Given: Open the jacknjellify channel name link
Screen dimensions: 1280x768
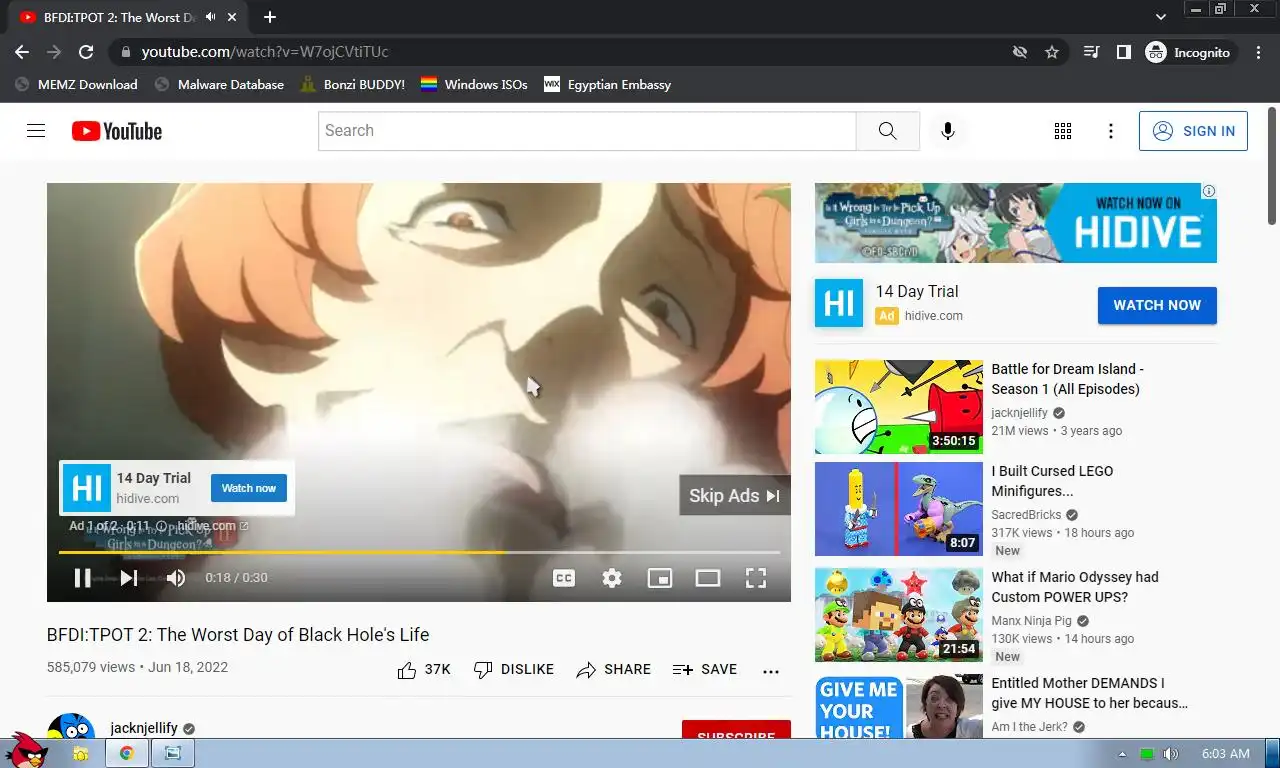Looking at the screenshot, I should (144, 728).
